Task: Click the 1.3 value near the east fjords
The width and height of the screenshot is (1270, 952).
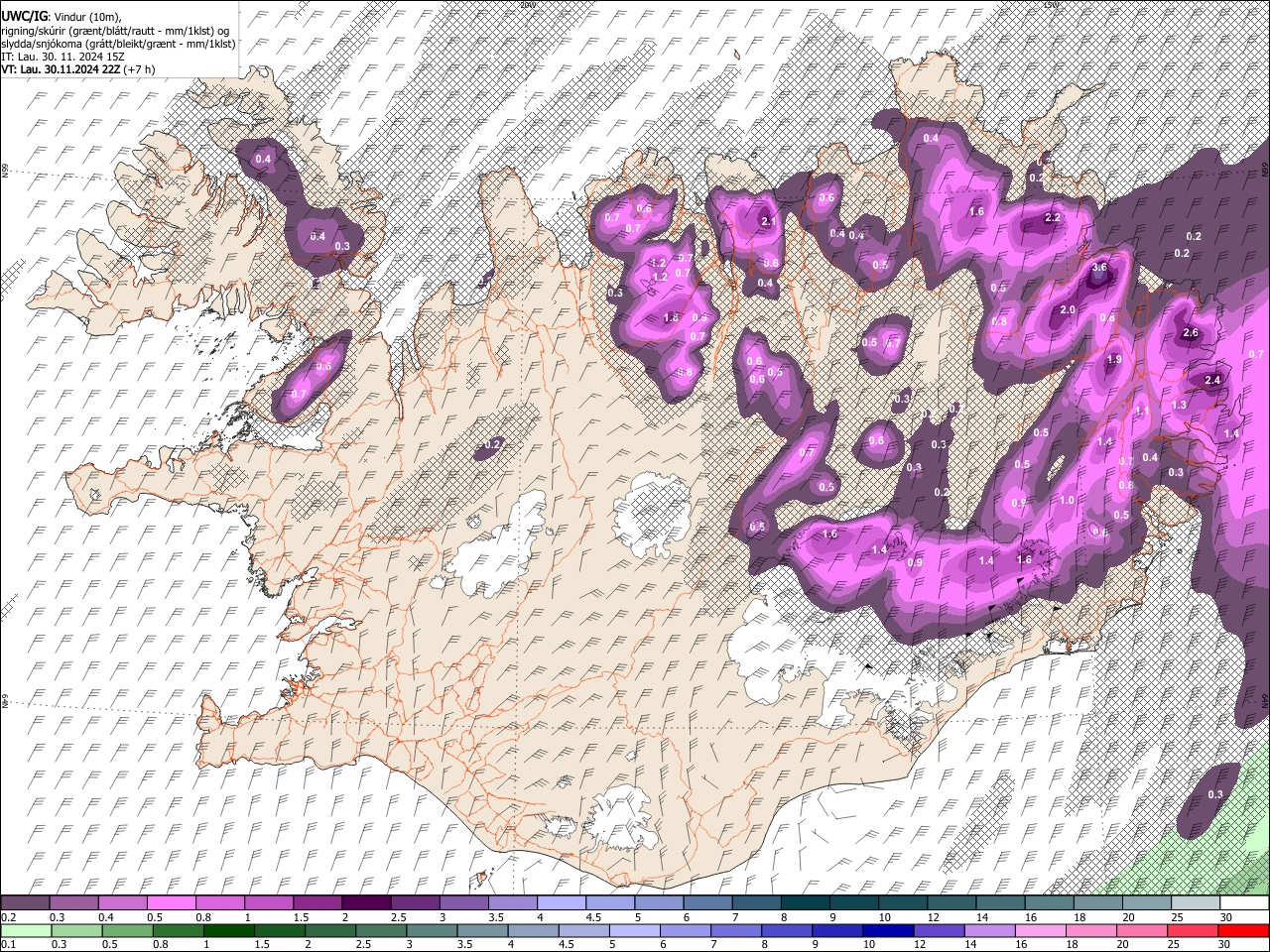Action: click(1179, 406)
